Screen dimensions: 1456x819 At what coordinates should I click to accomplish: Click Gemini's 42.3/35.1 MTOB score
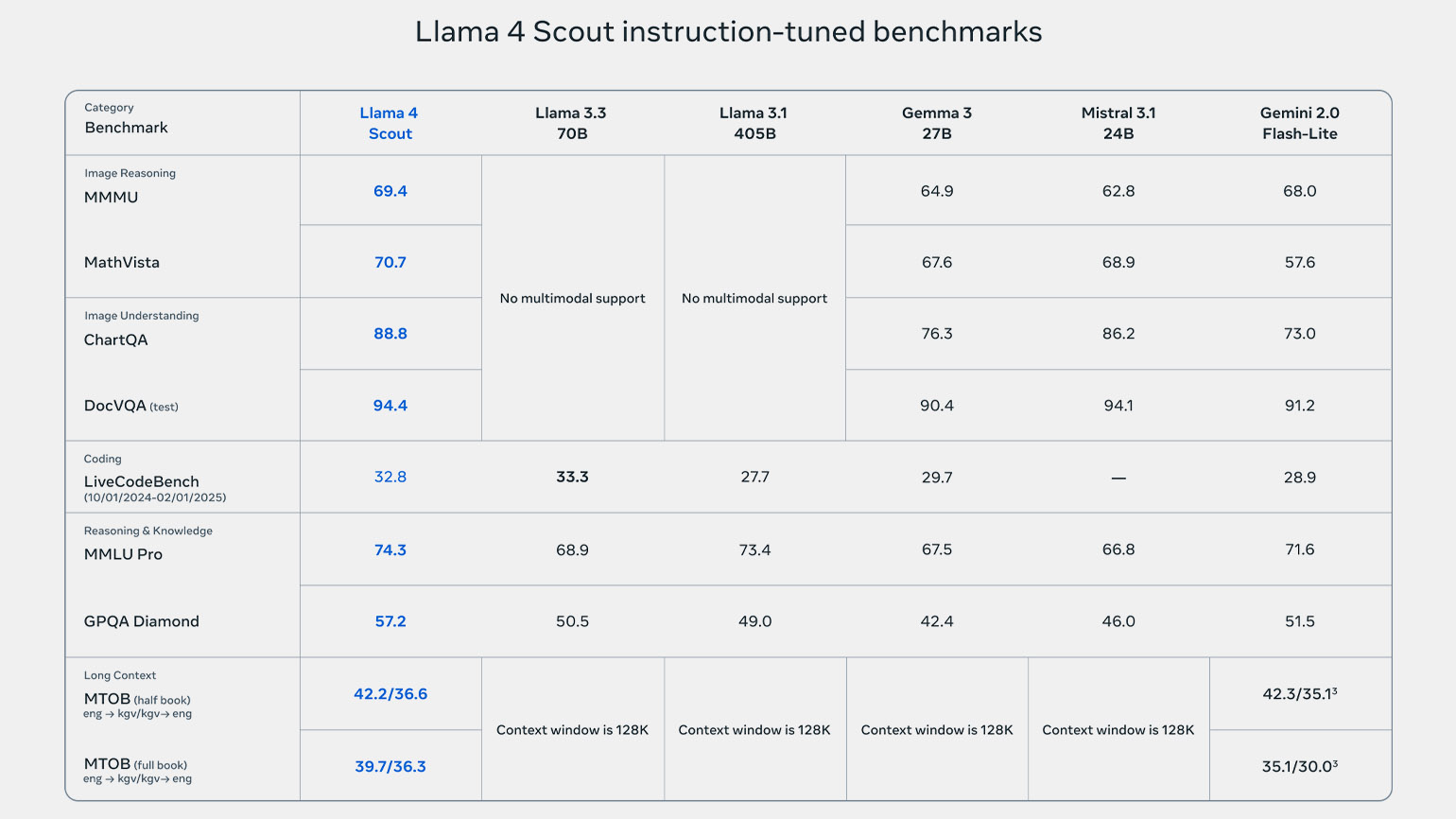coord(1299,694)
